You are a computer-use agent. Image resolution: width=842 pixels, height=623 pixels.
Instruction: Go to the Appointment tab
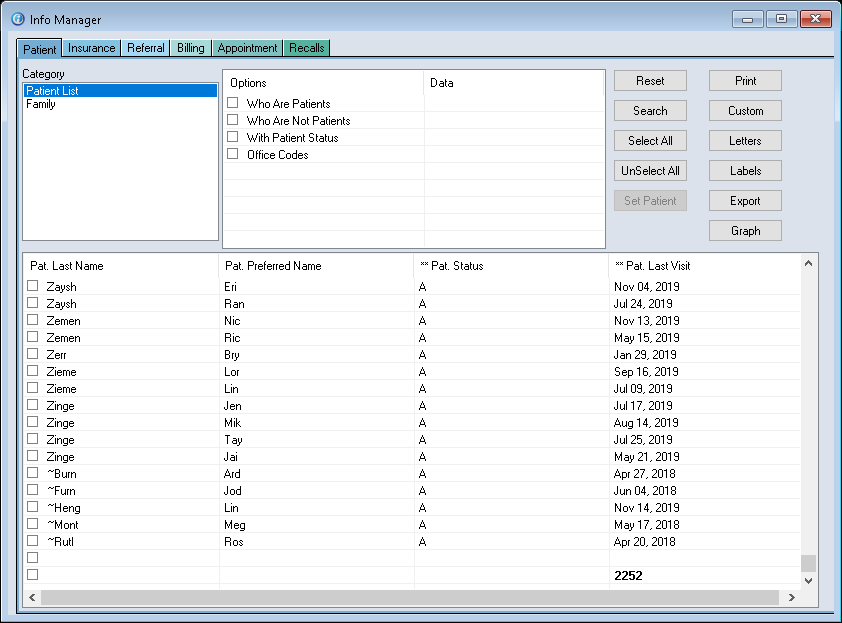tap(247, 48)
